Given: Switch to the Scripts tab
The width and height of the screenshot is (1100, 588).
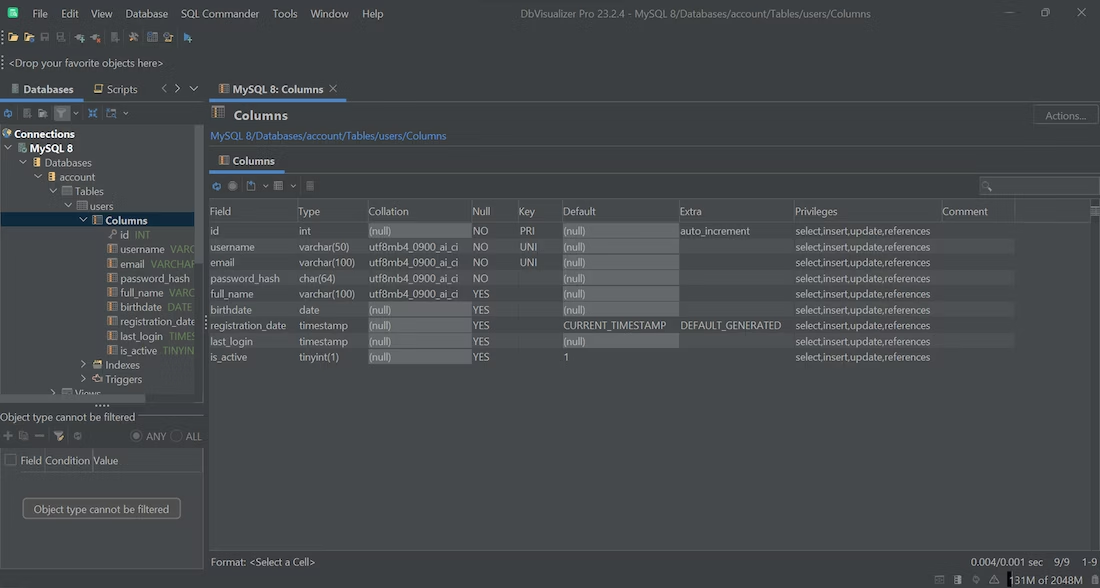Looking at the screenshot, I should click(123, 88).
